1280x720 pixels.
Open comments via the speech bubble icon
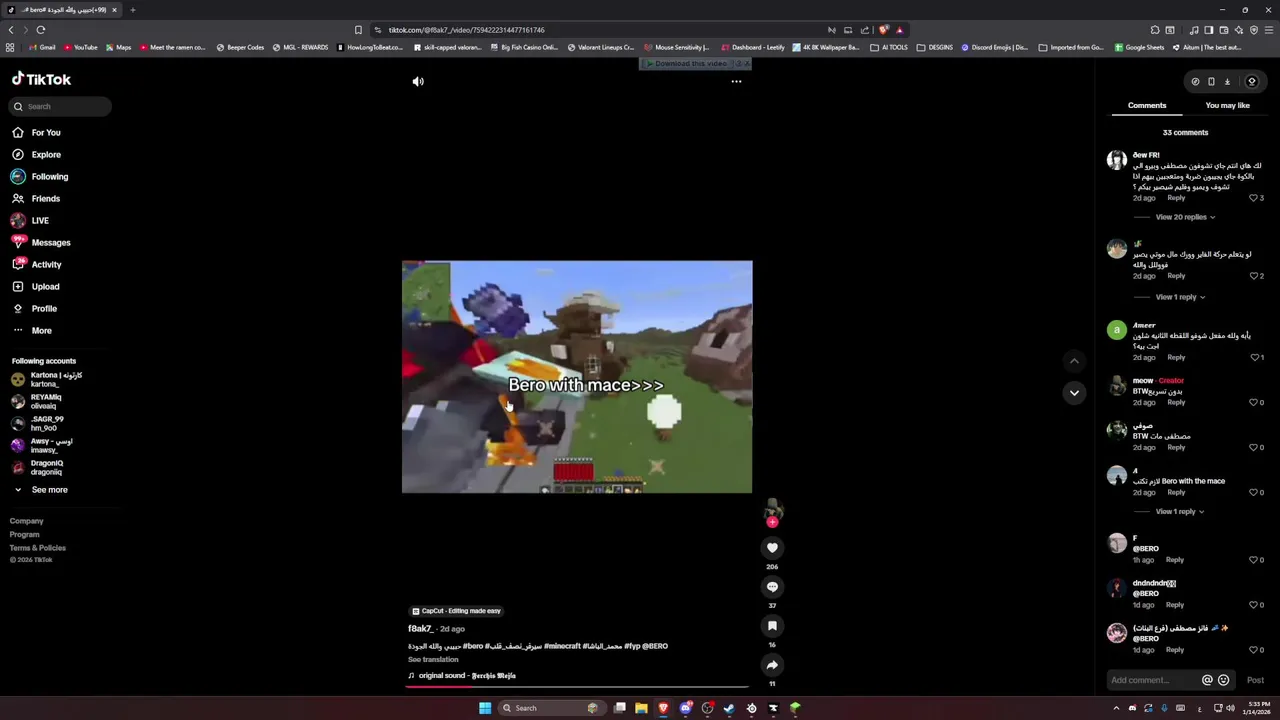click(772, 586)
